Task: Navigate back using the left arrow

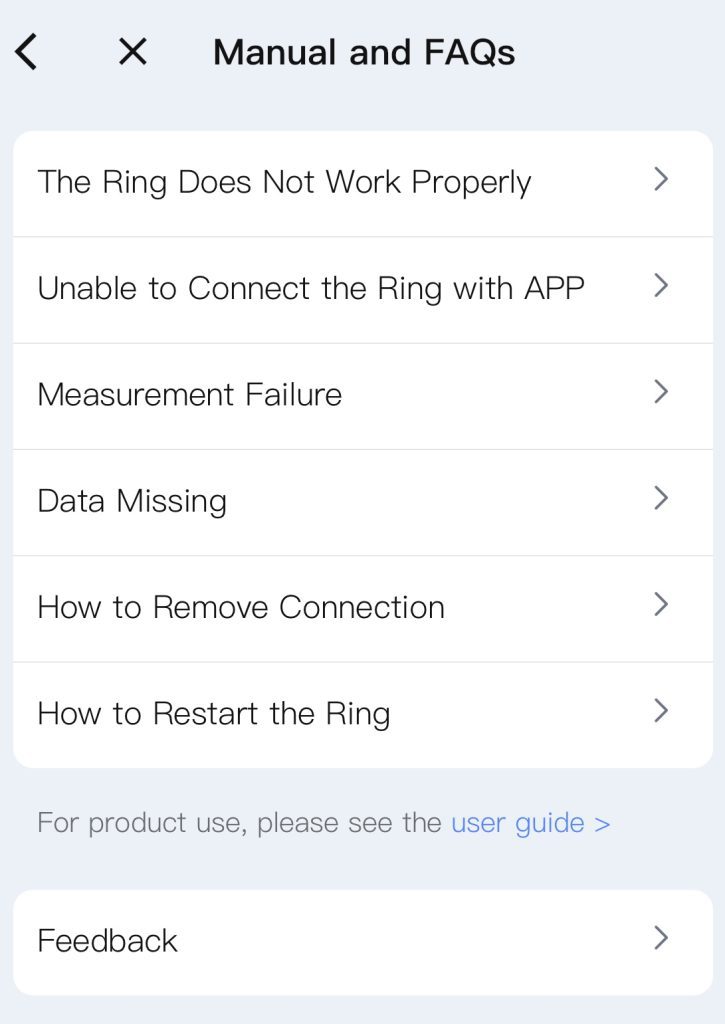Action: pos(26,50)
